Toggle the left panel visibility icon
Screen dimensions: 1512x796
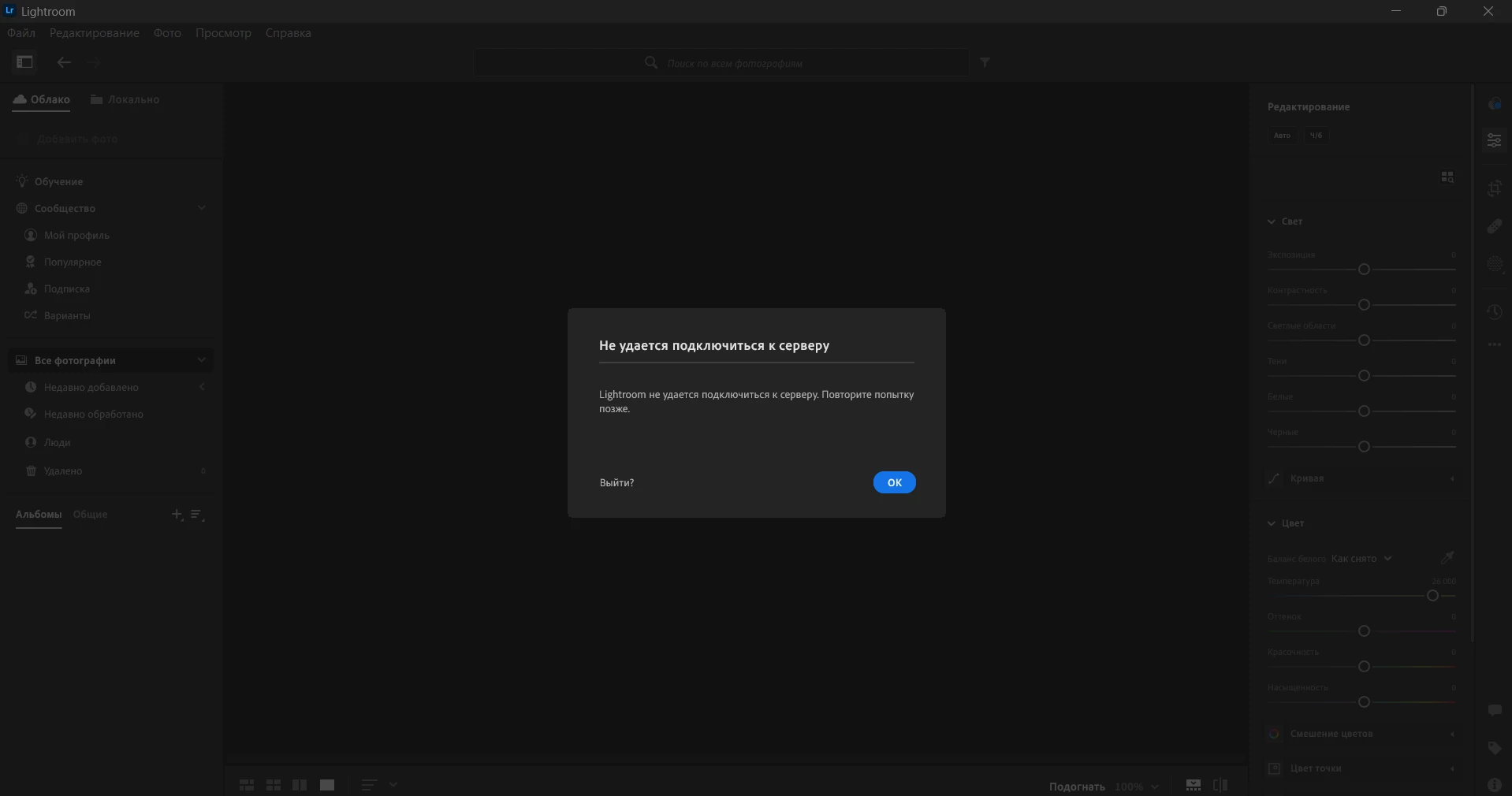click(24, 62)
